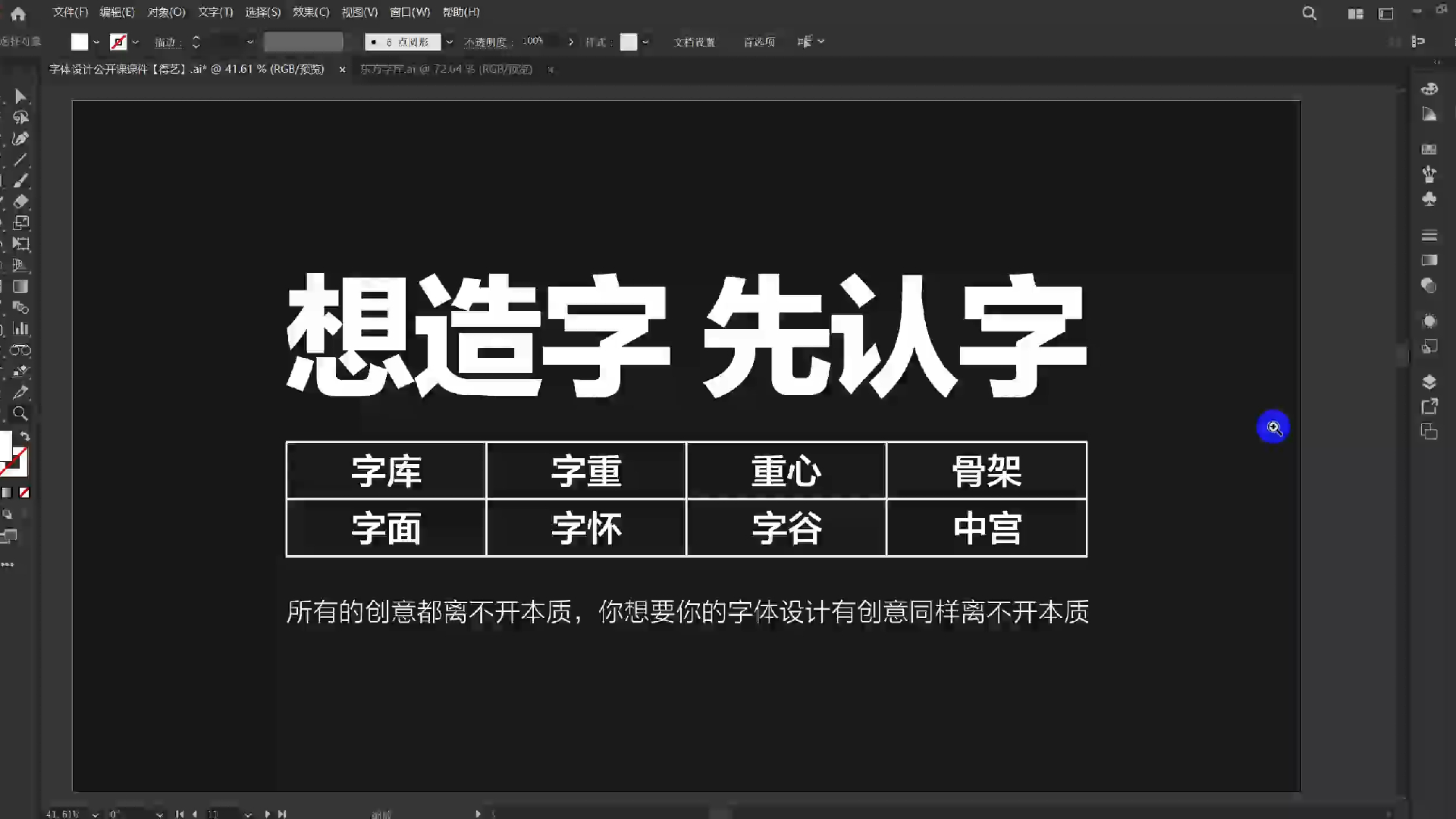
Task: Open the 文字 menu
Action: (215, 12)
